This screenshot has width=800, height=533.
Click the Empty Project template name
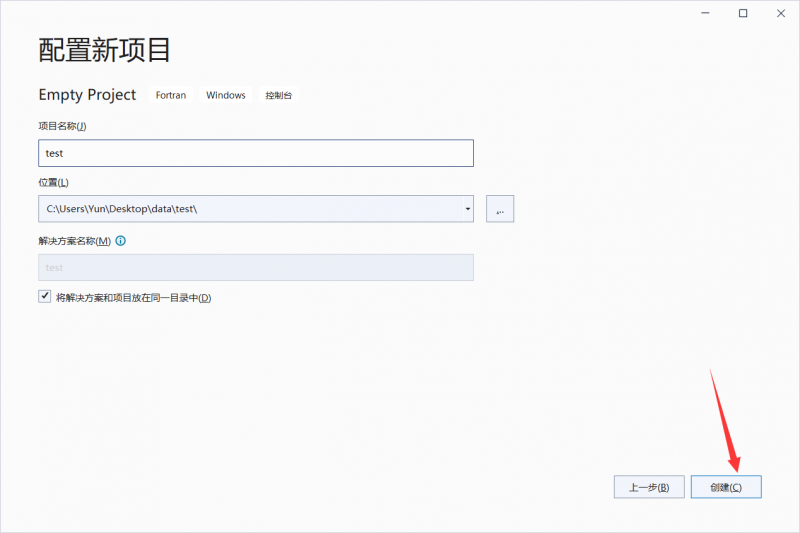coord(87,95)
